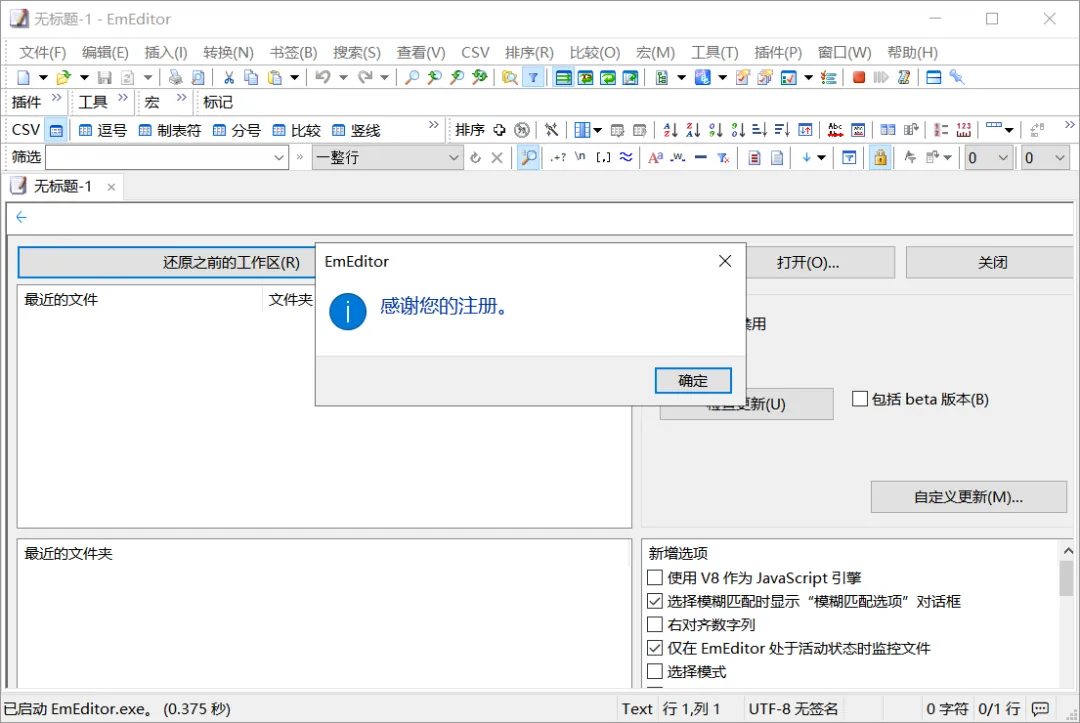Click the red Record macro icon
The image size is (1080, 723).
859,77
